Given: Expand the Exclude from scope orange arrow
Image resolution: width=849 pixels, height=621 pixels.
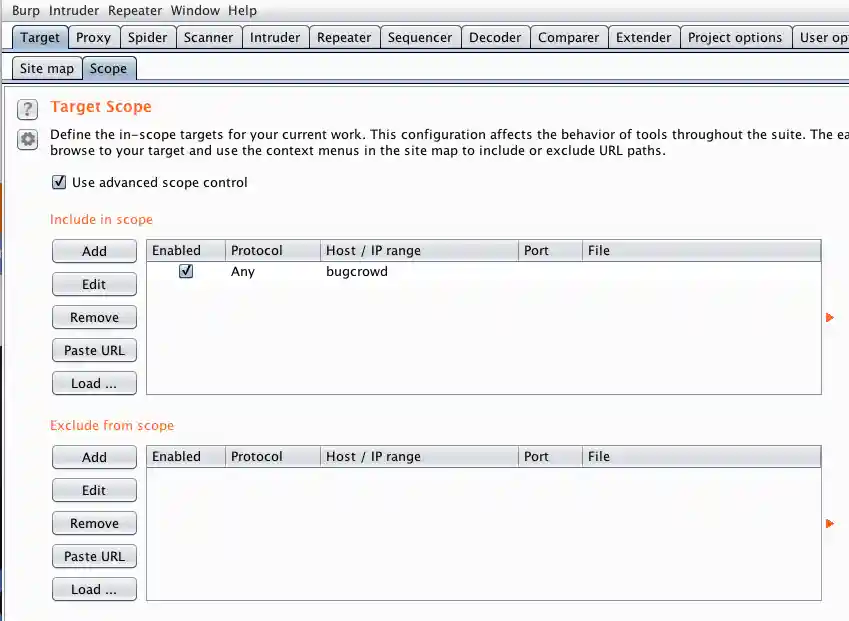Looking at the screenshot, I should [x=830, y=524].
